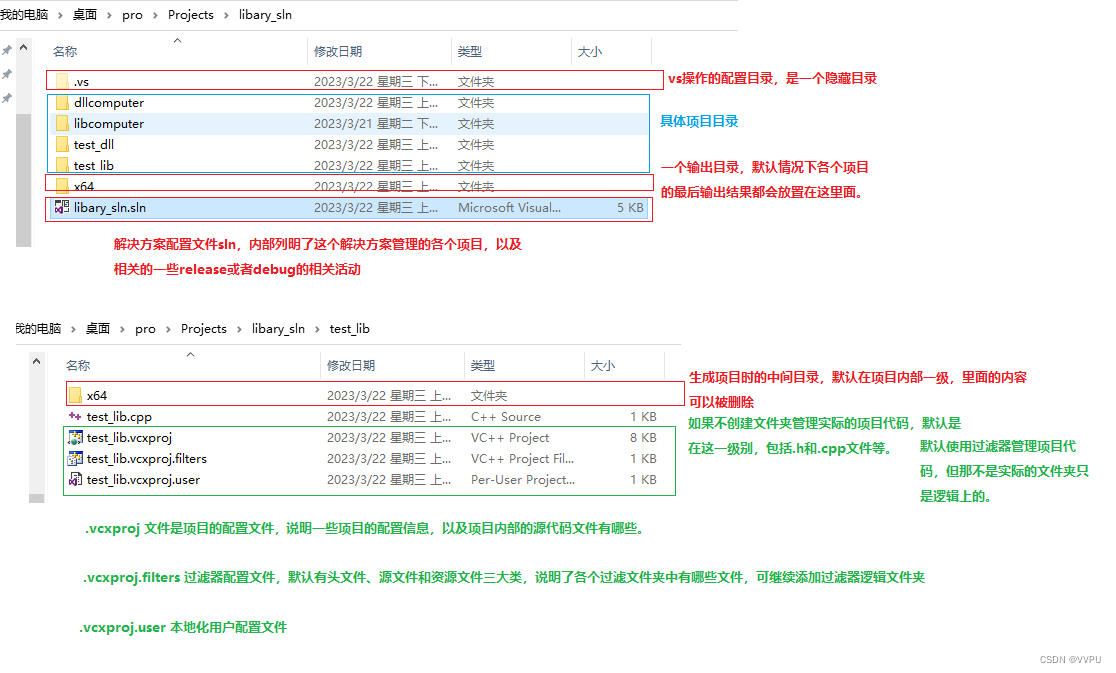This screenshot has height=673, width=1116.
Task: Select the .vs folder name
Action: point(81,81)
